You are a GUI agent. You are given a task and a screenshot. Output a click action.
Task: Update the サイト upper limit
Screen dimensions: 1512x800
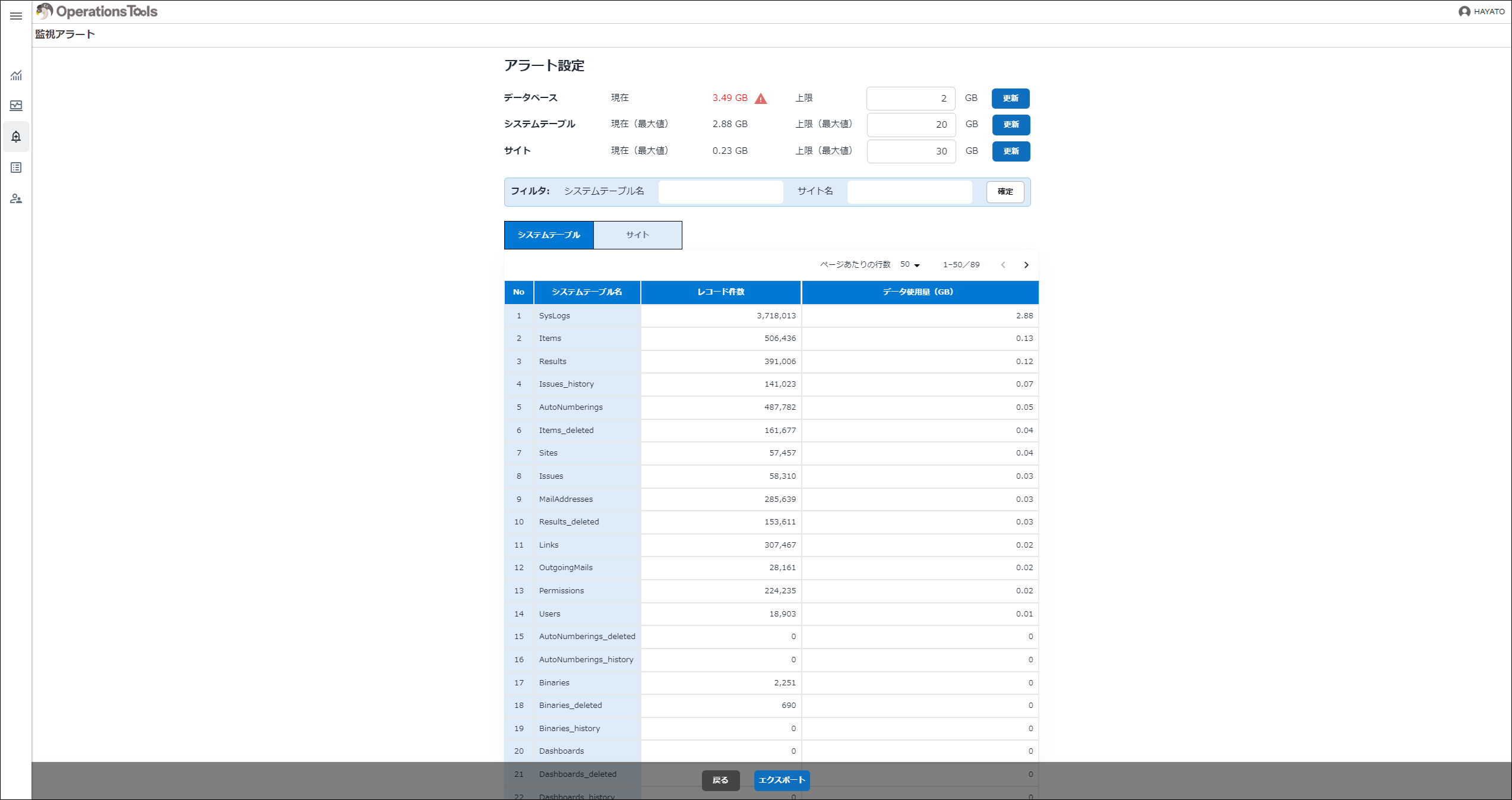pyautogui.click(x=1011, y=151)
